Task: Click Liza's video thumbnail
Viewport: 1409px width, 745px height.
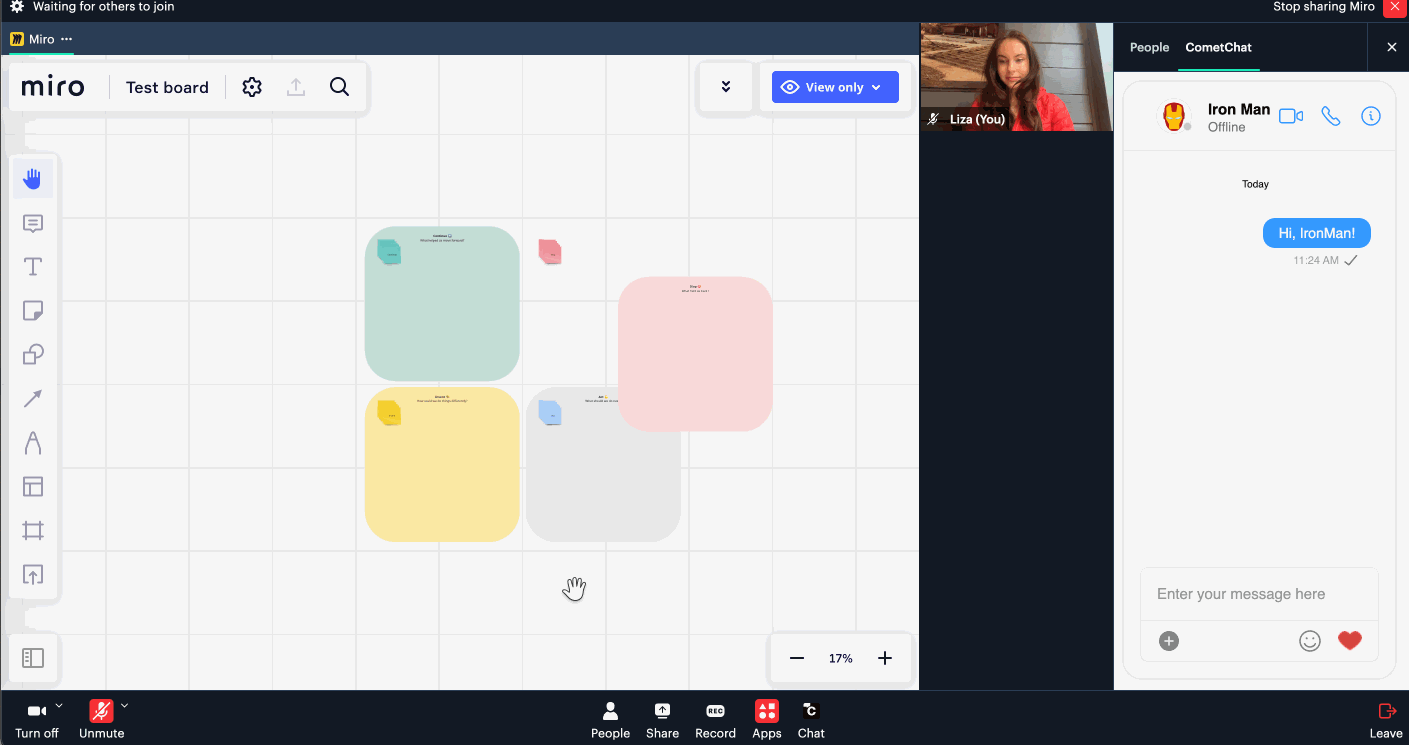Action: 1016,77
